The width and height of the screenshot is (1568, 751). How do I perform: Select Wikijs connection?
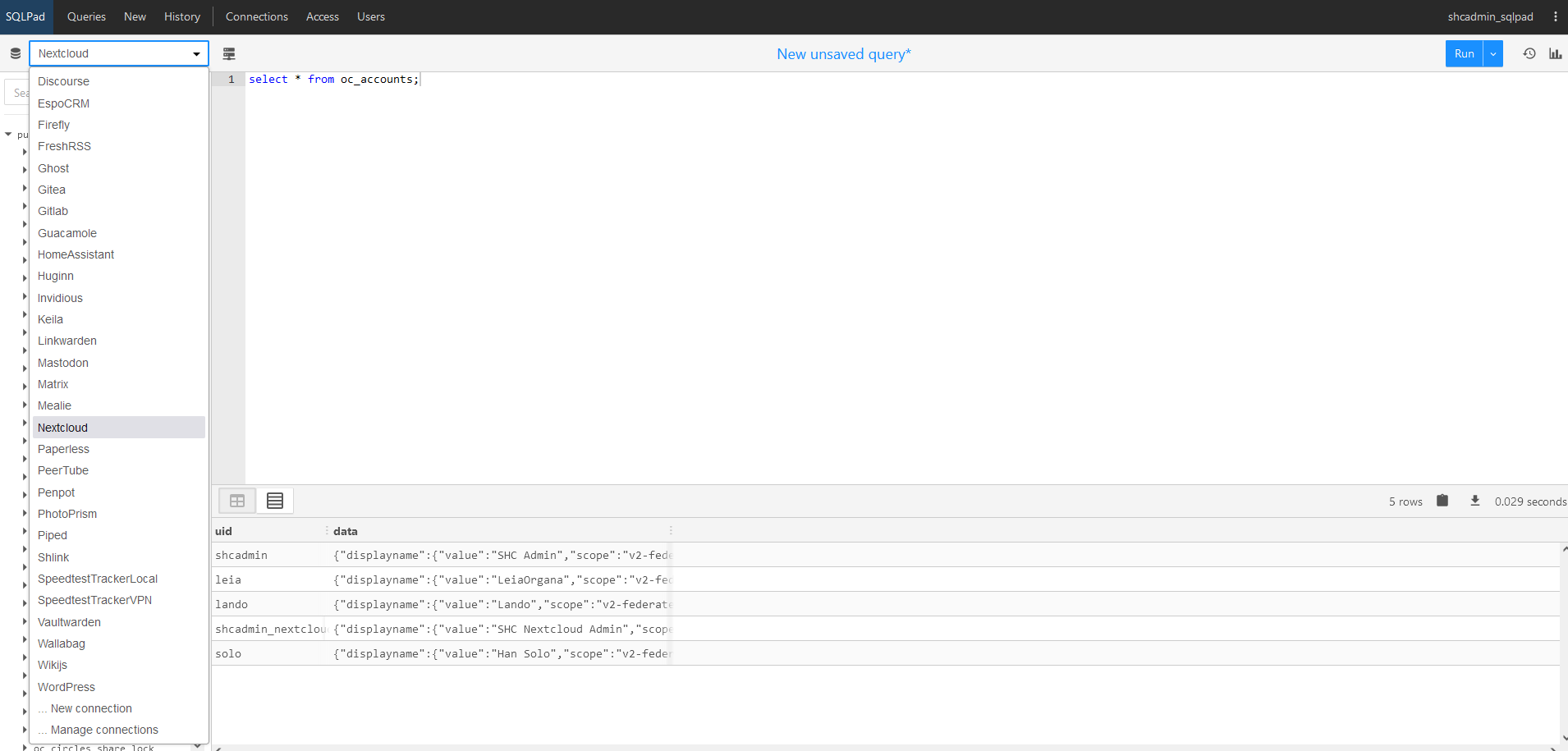[x=119, y=665]
